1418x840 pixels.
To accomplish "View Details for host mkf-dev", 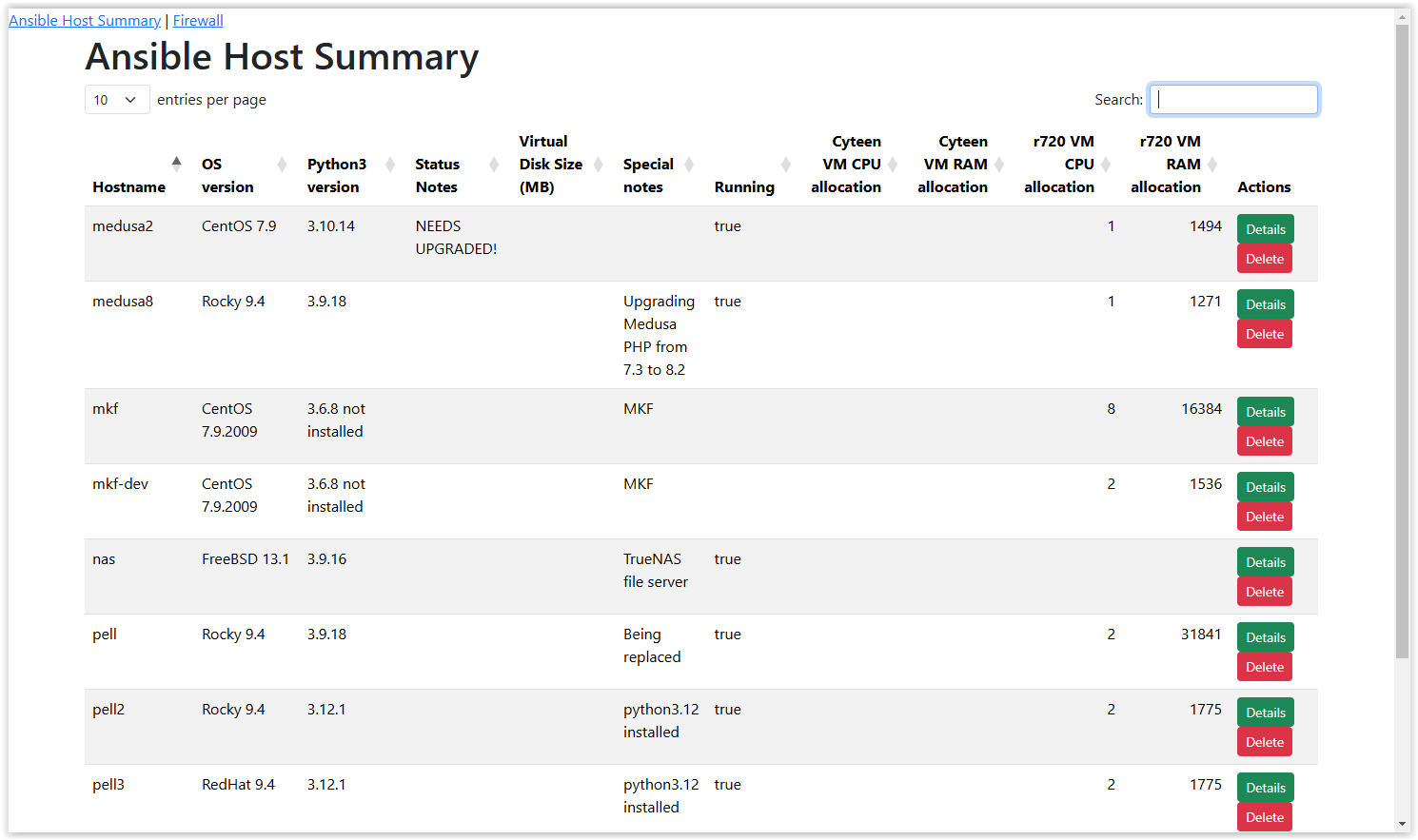I will (x=1265, y=487).
